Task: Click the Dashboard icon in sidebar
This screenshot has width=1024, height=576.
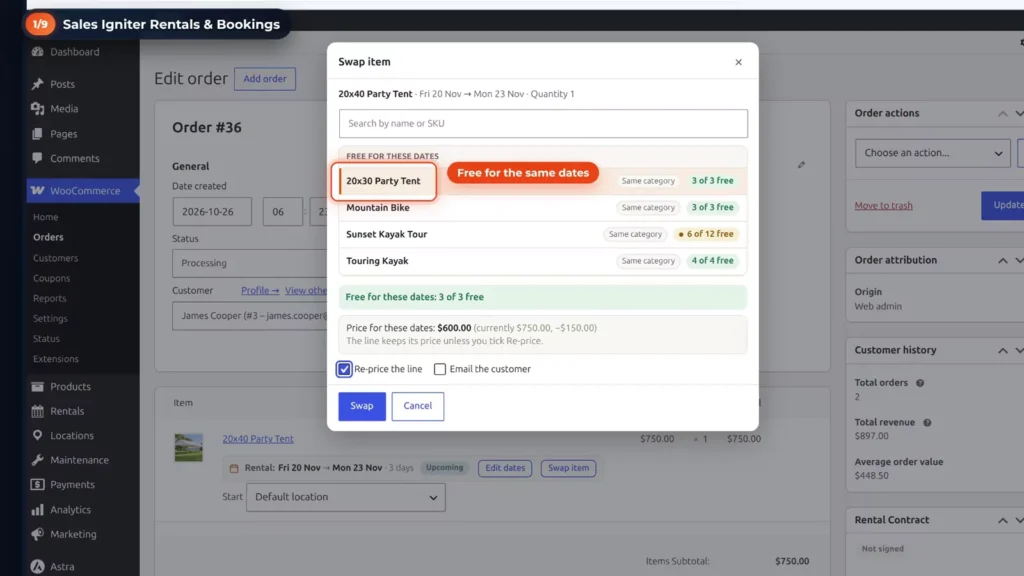Action: tap(38, 52)
